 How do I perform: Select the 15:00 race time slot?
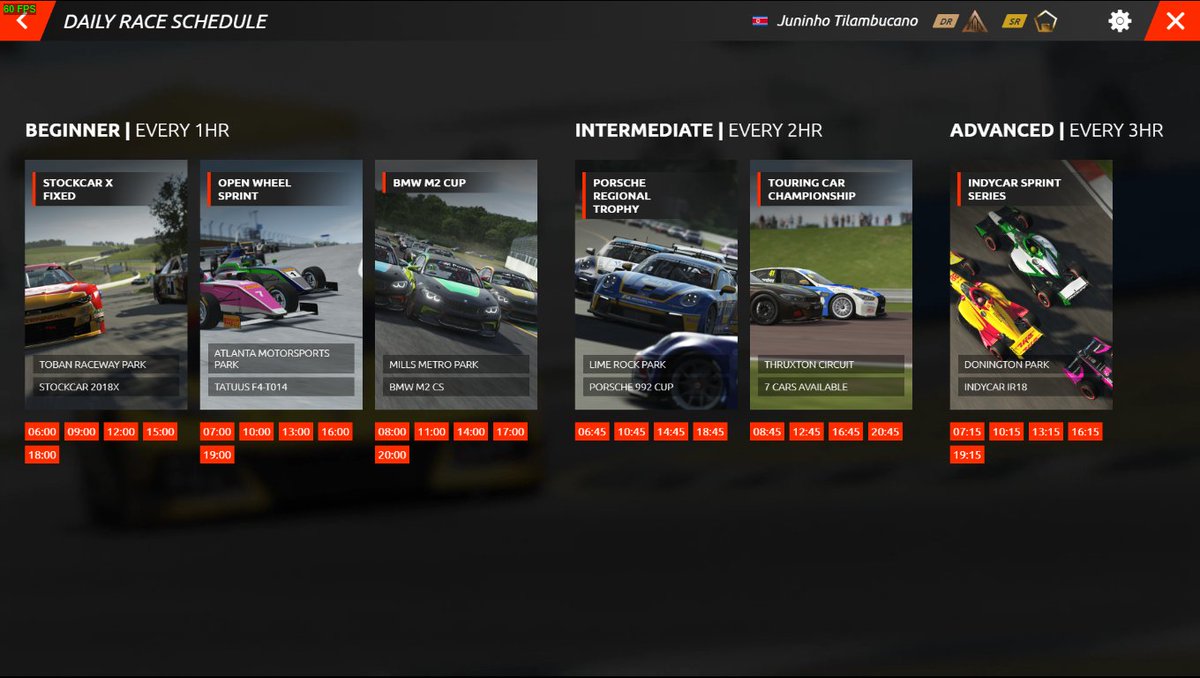(160, 432)
